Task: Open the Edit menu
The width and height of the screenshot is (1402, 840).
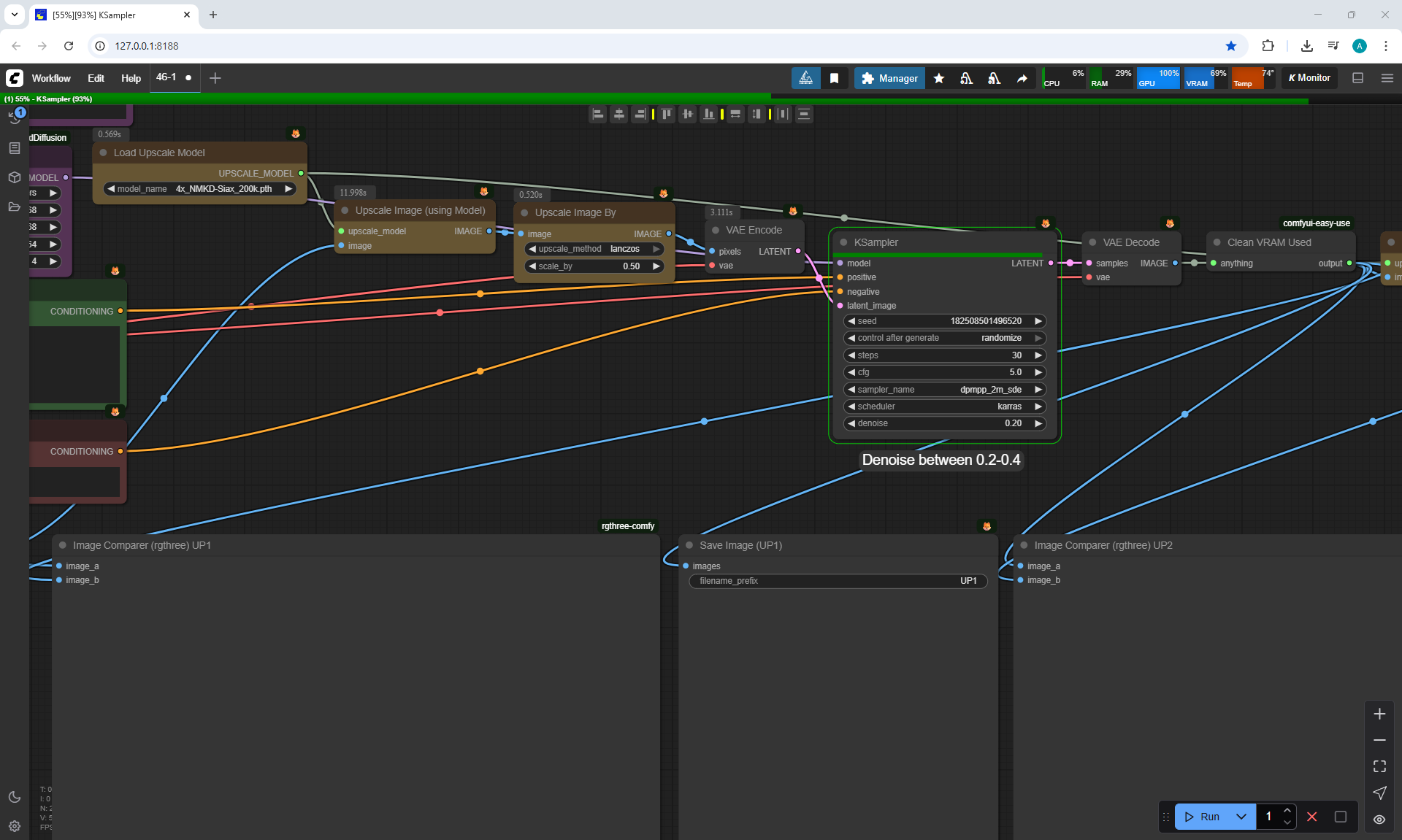Action: click(96, 78)
